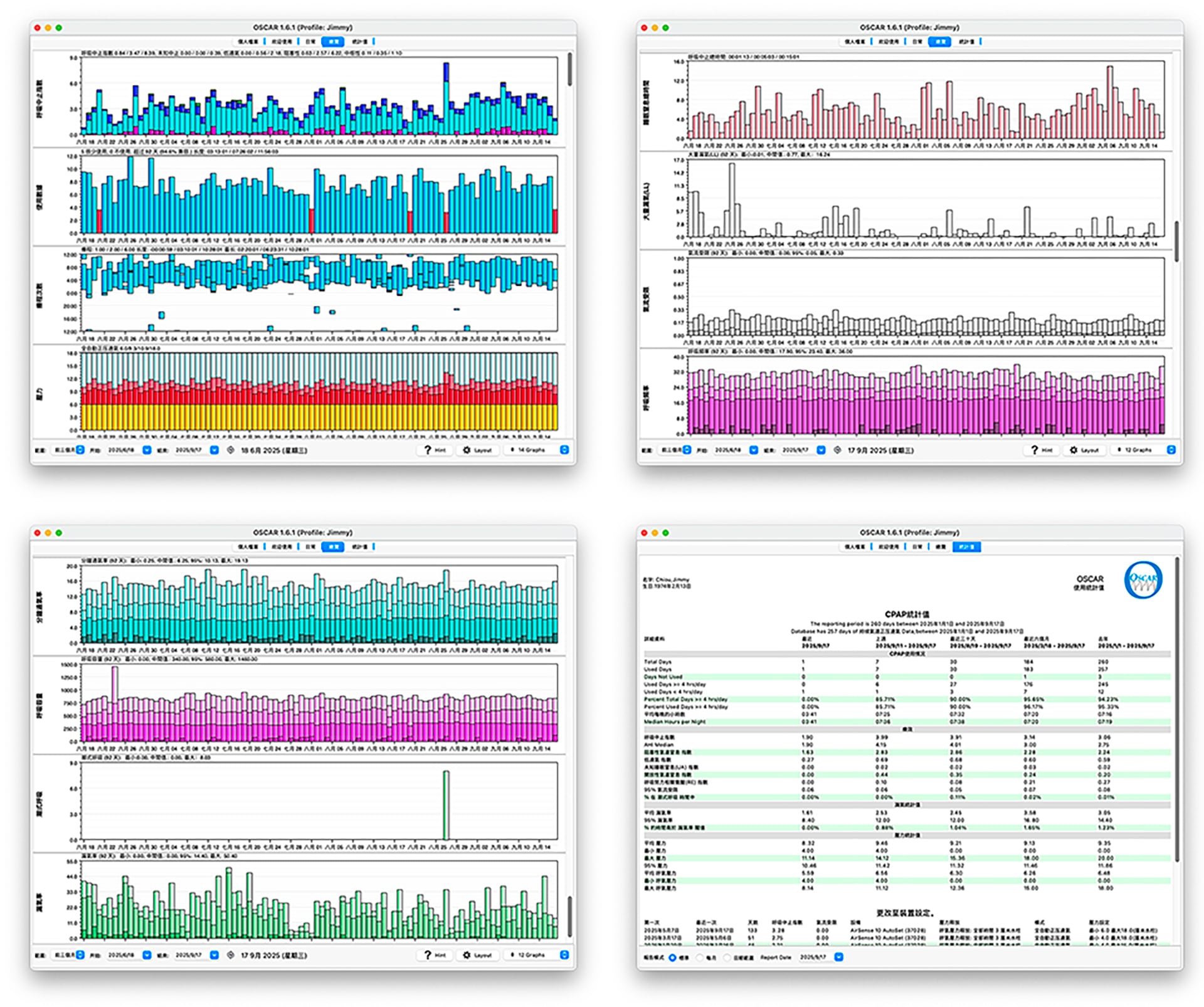Select the third report mode radio button
This screenshot has height=1007, width=1204.
click(x=727, y=957)
